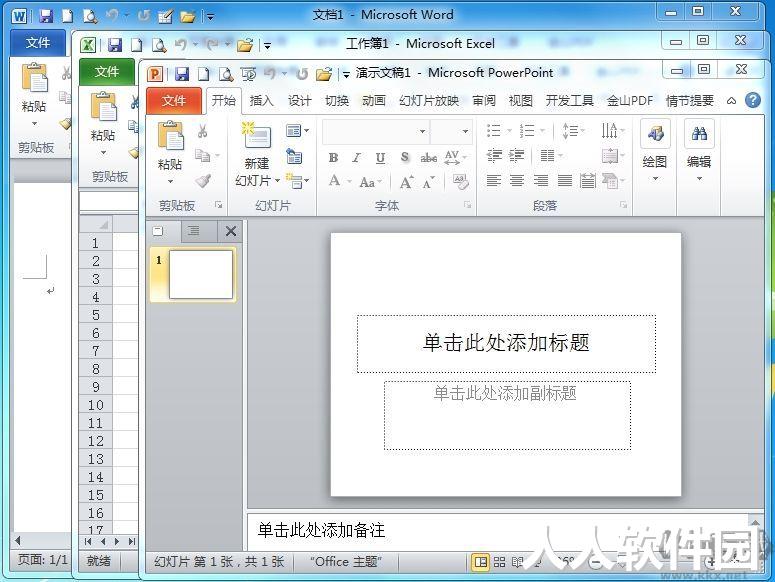Click Save in PowerPoint quick access toolbar

[x=182, y=74]
